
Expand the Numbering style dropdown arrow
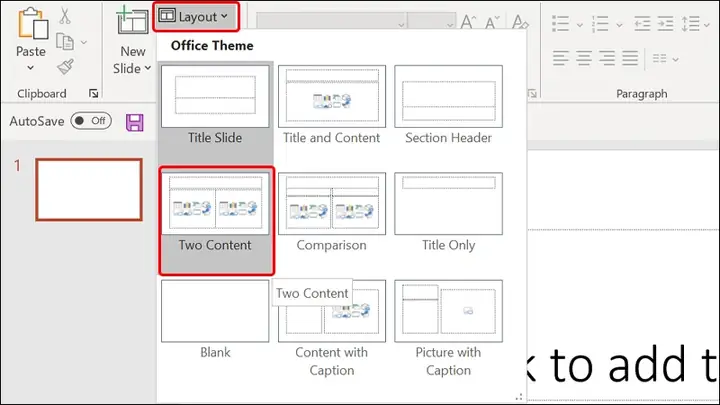coord(619,25)
